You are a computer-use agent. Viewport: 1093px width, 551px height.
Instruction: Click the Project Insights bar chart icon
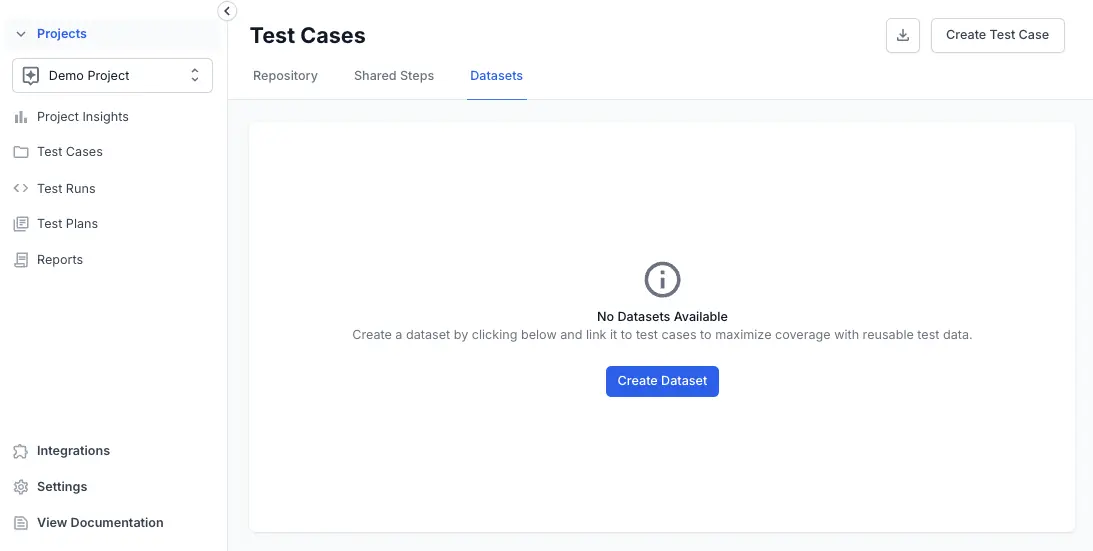click(x=20, y=117)
